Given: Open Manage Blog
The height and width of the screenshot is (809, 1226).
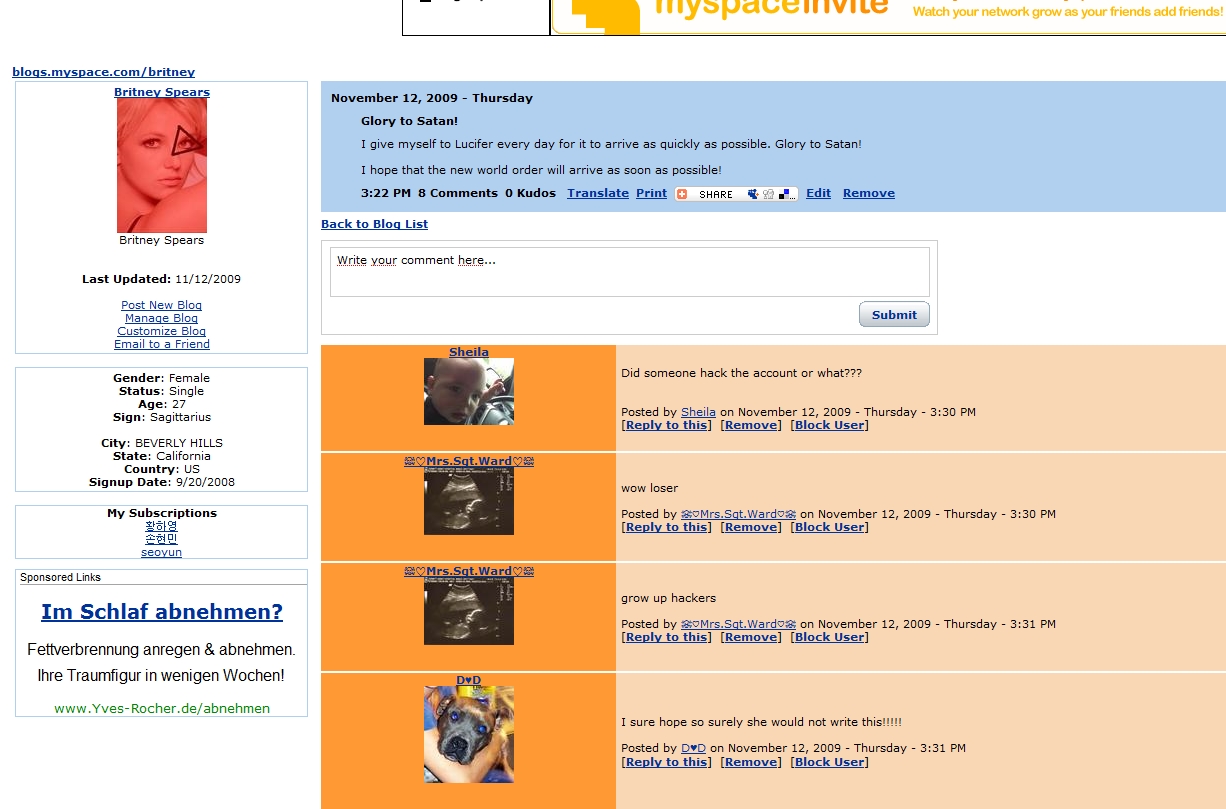Looking at the screenshot, I should pos(162,318).
